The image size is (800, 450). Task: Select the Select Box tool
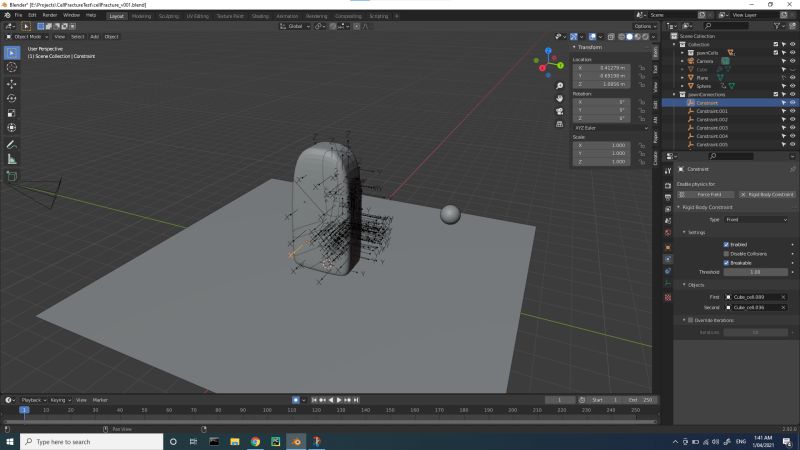point(12,53)
